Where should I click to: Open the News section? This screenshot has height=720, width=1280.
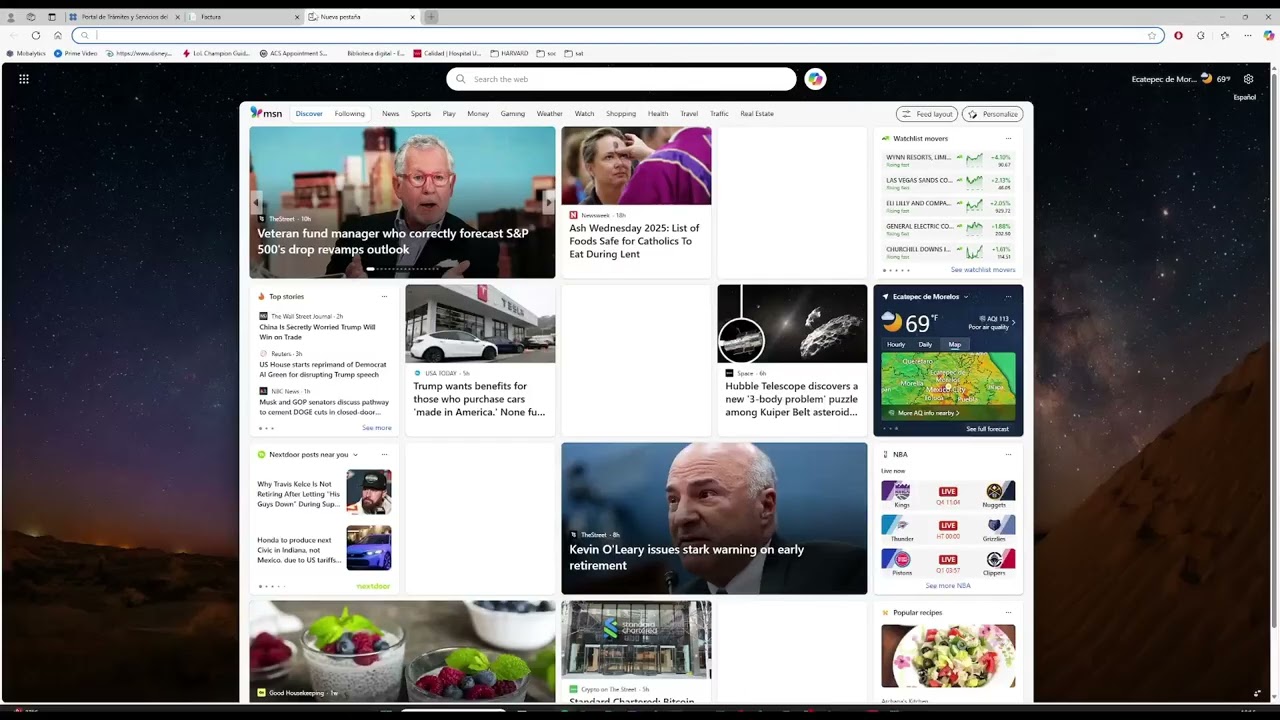[390, 114]
